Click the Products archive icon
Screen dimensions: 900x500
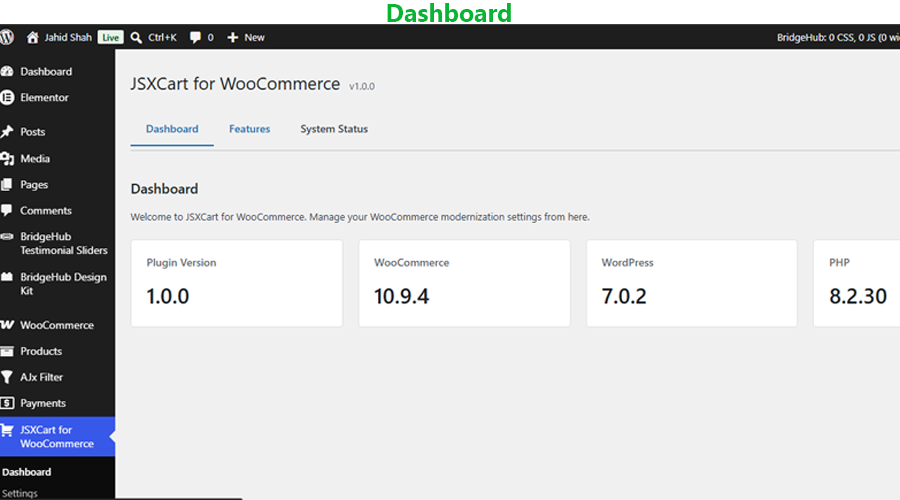pyautogui.click(x=7, y=351)
